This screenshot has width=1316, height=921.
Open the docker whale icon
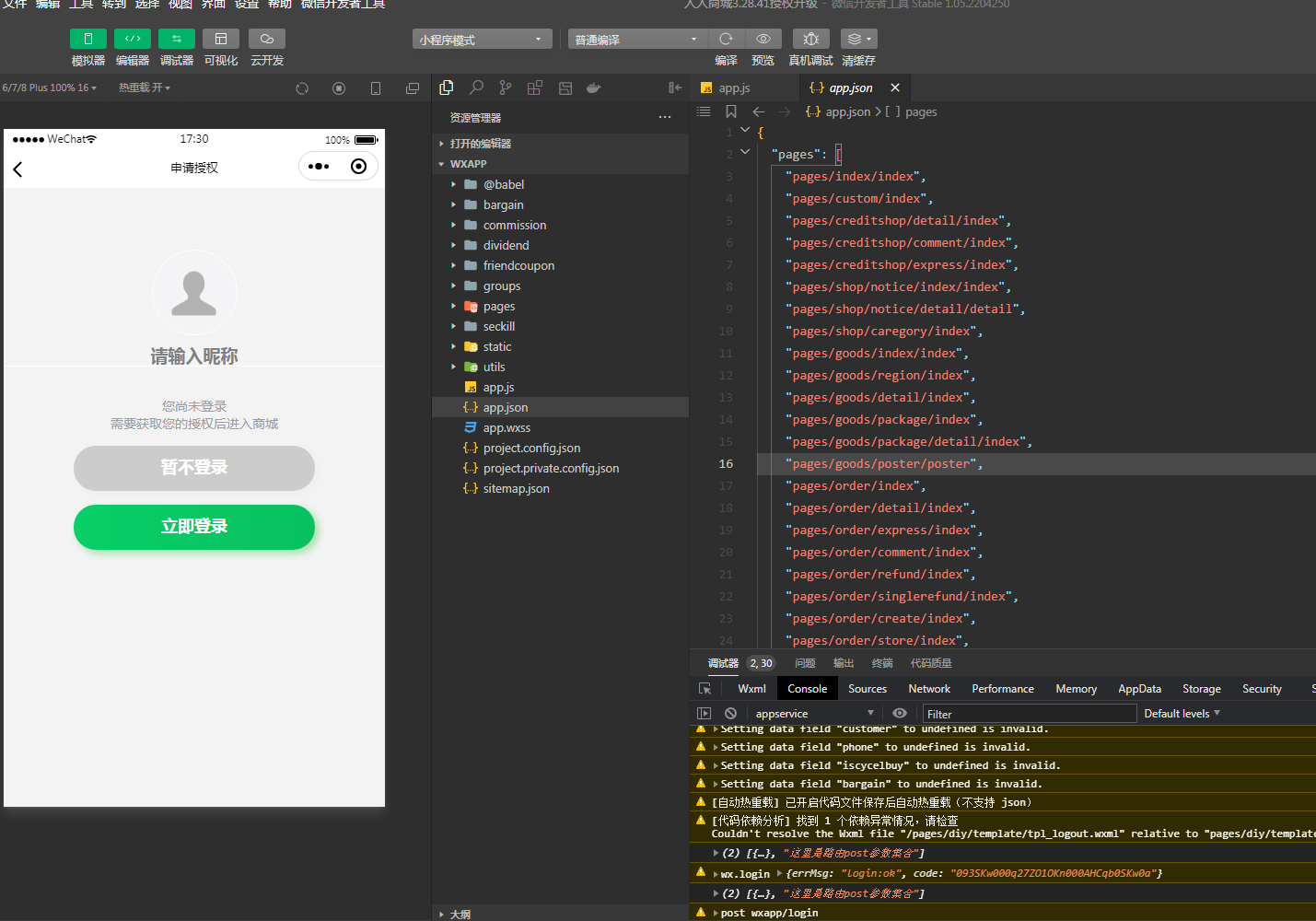click(594, 87)
